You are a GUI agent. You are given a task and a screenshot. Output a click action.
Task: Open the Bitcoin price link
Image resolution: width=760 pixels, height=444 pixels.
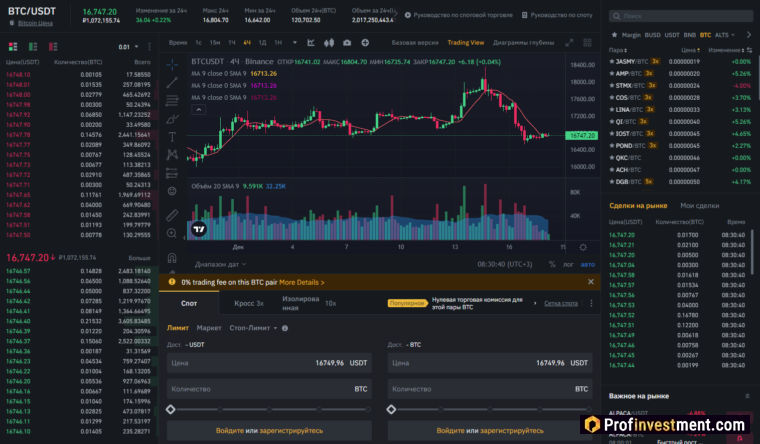click(35, 23)
